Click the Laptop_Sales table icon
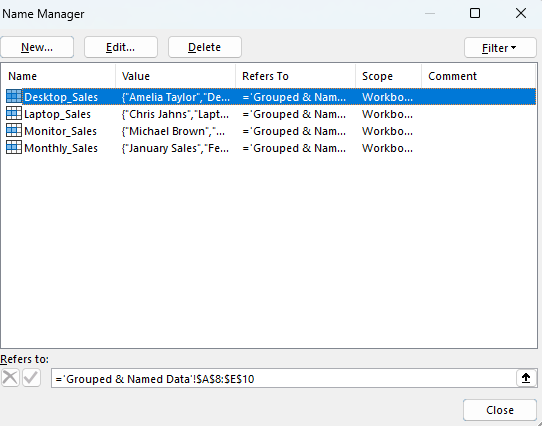The width and height of the screenshot is (542, 426). [x=14, y=113]
